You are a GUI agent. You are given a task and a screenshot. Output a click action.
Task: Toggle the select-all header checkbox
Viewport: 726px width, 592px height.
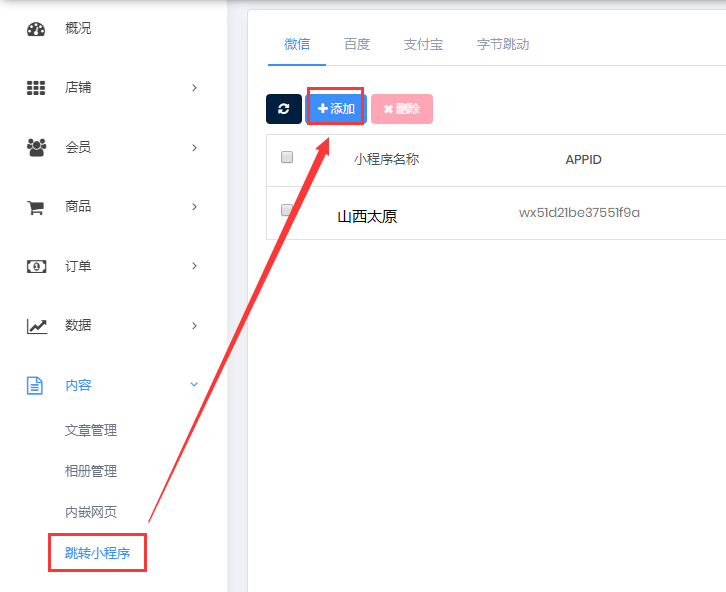pyautogui.click(x=287, y=157)
